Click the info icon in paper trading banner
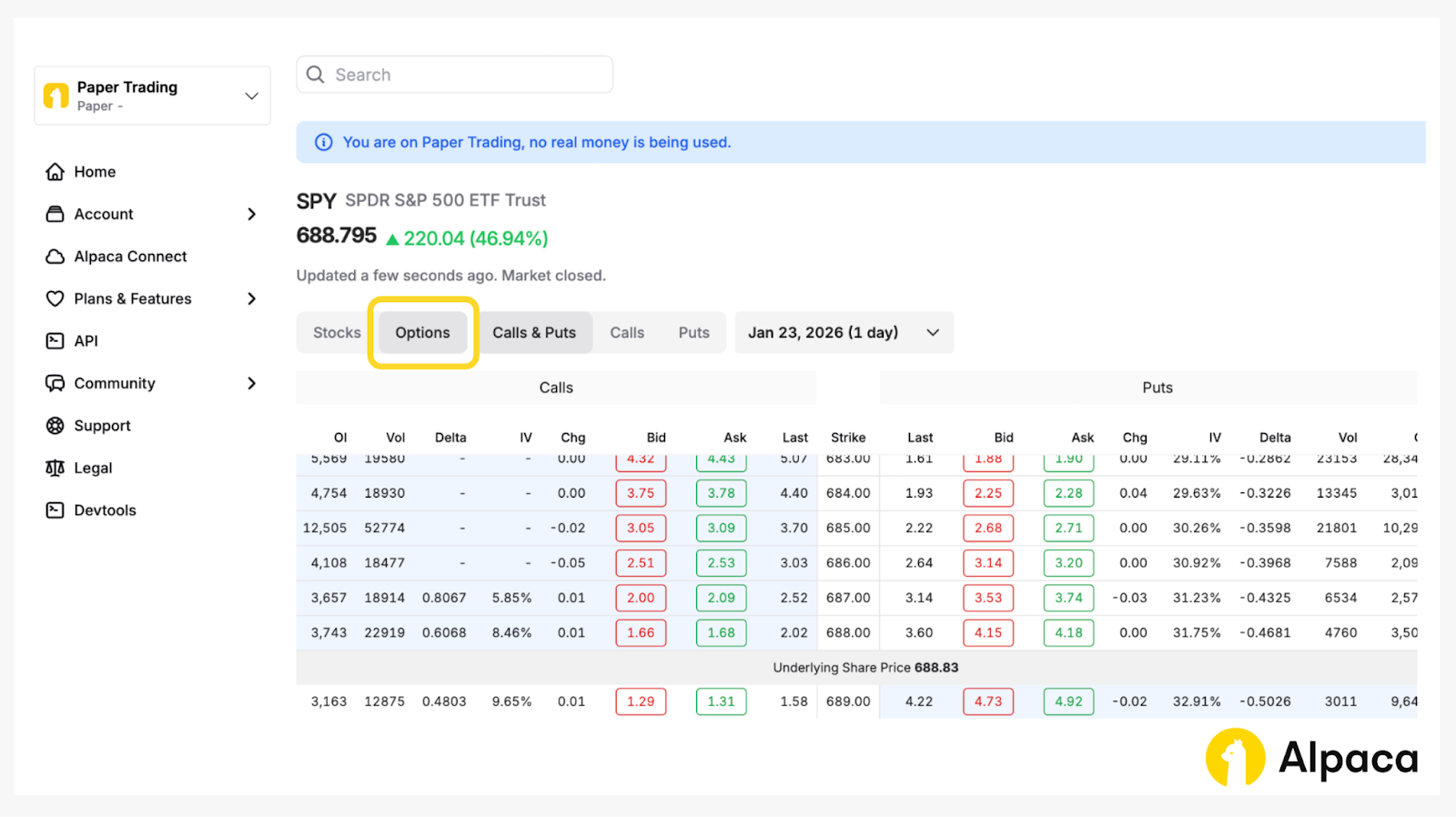1456x817 pixels. (323, 143)
